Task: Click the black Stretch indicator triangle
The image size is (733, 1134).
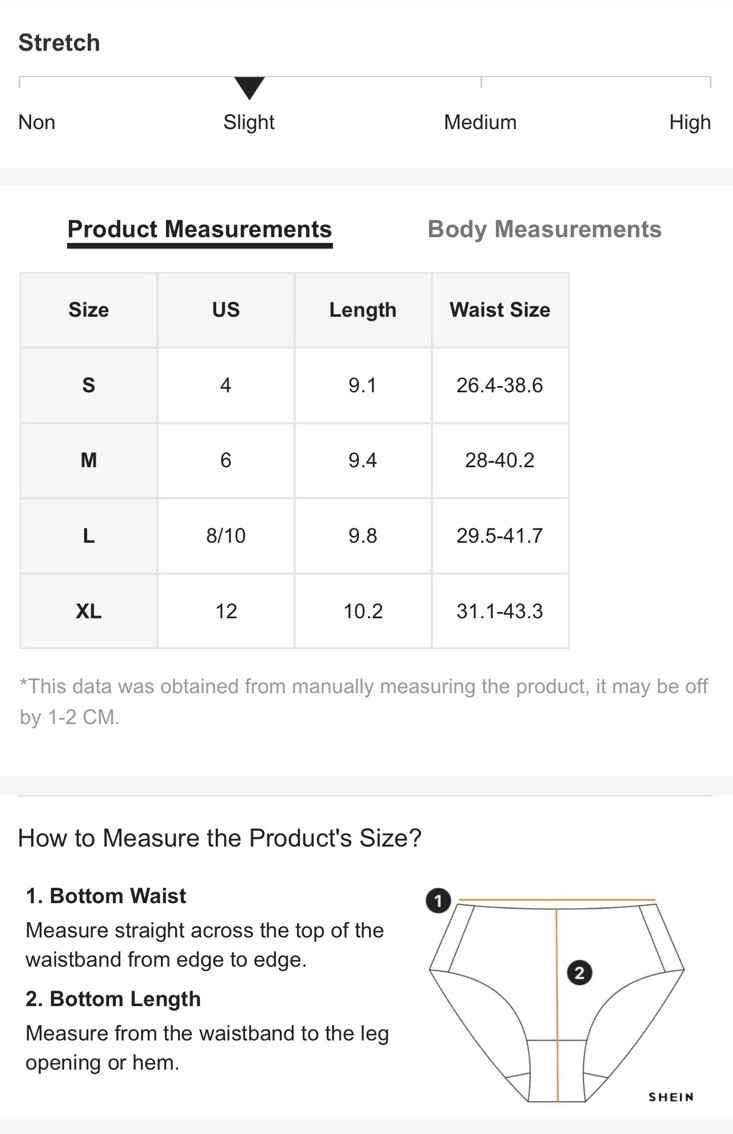Action: pyautogui.click(x=249, y=88)
